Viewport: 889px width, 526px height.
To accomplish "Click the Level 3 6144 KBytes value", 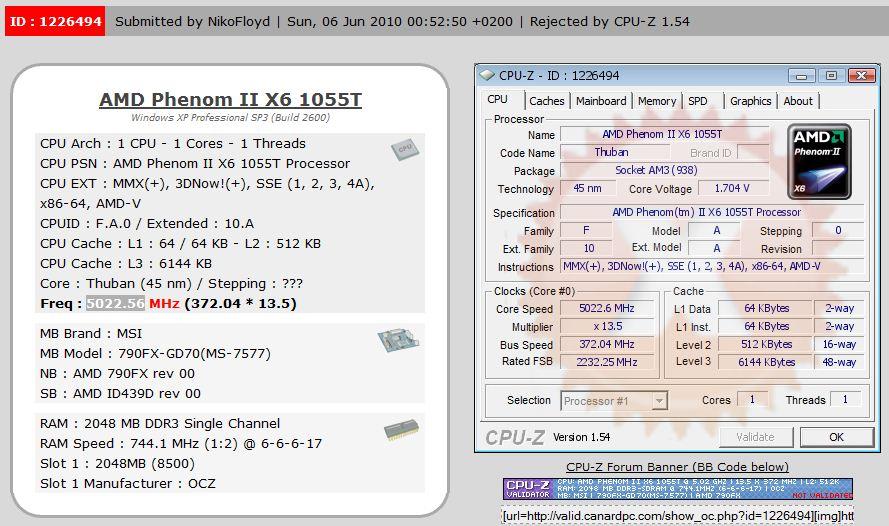I will point(766,362).
